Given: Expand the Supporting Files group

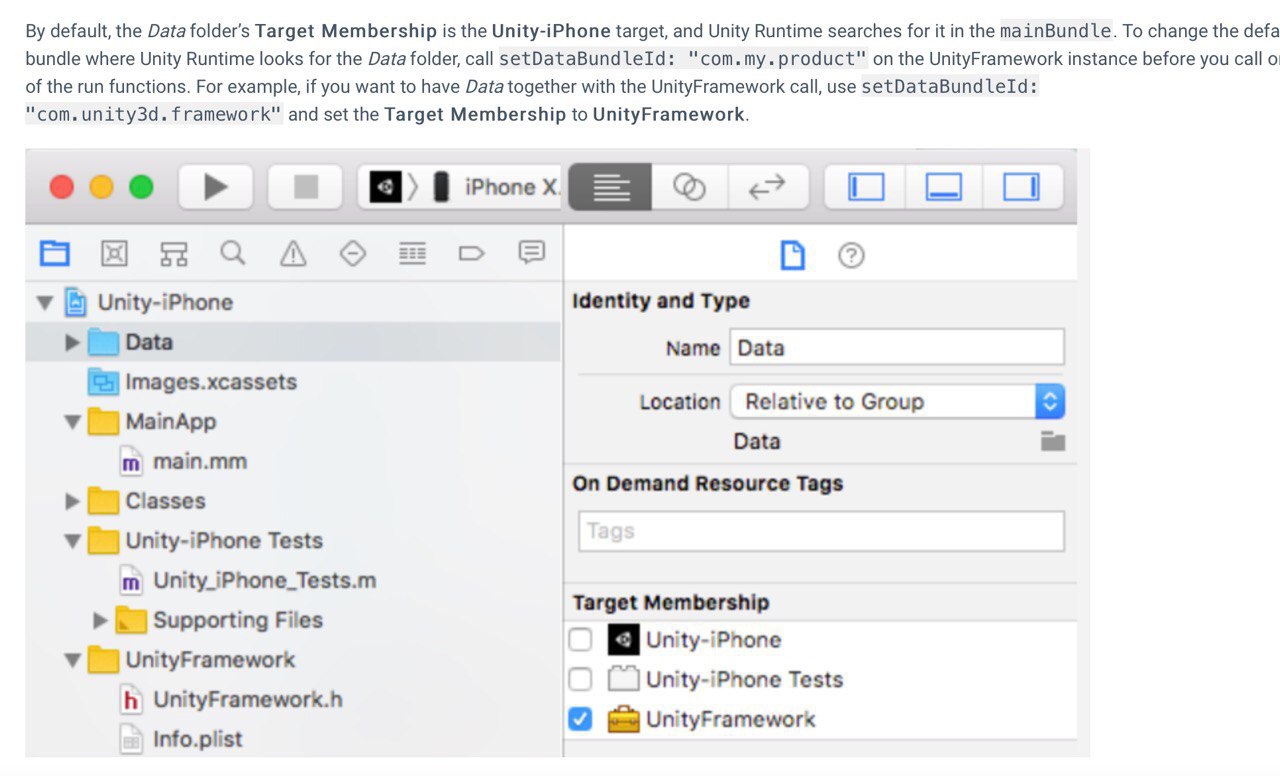Looking at the screenshot, I should [100, 621].
